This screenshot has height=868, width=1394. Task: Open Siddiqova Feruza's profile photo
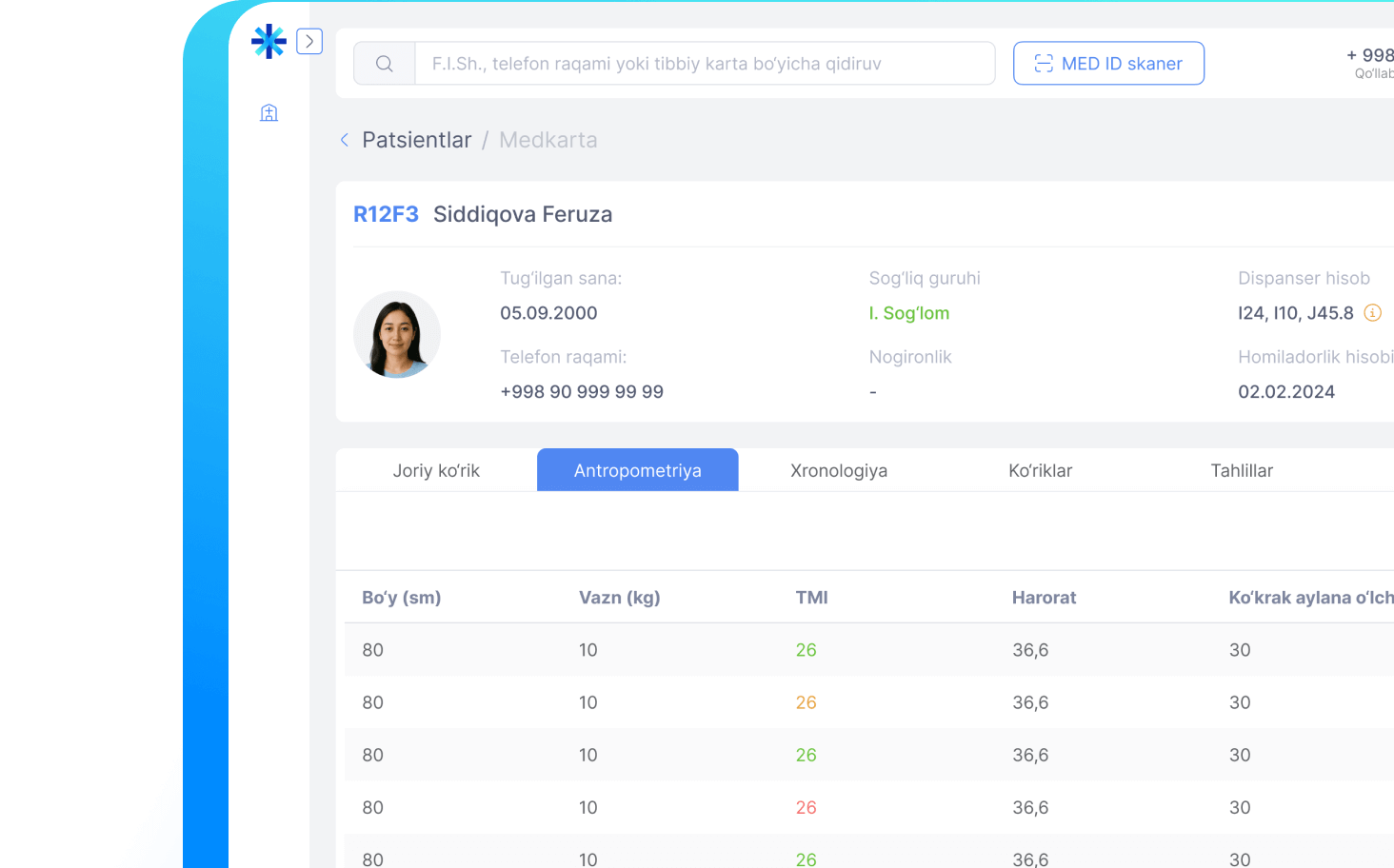(397, 335)
